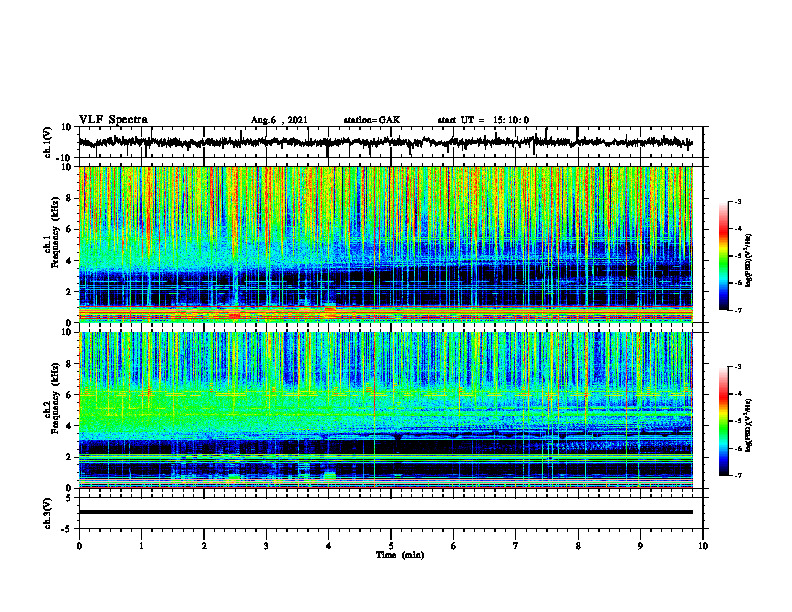
Task: Click the "-7" label on upper colorbar
Action: tap(738, 310)
